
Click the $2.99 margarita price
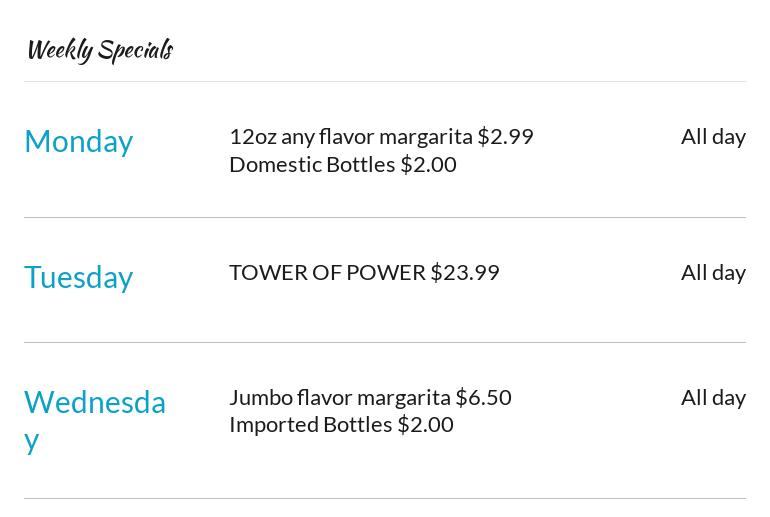coord(505,136)
